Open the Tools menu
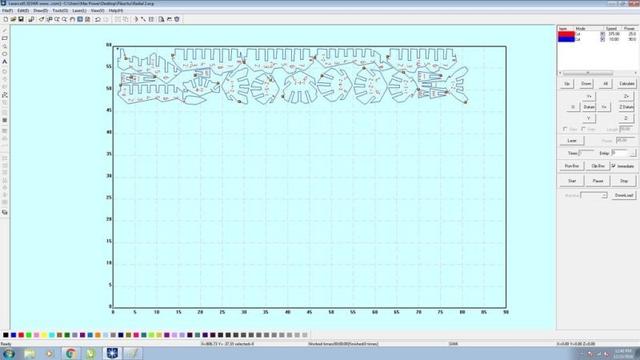The width and height of the screenshot is (640, 360). coord(60,10)
